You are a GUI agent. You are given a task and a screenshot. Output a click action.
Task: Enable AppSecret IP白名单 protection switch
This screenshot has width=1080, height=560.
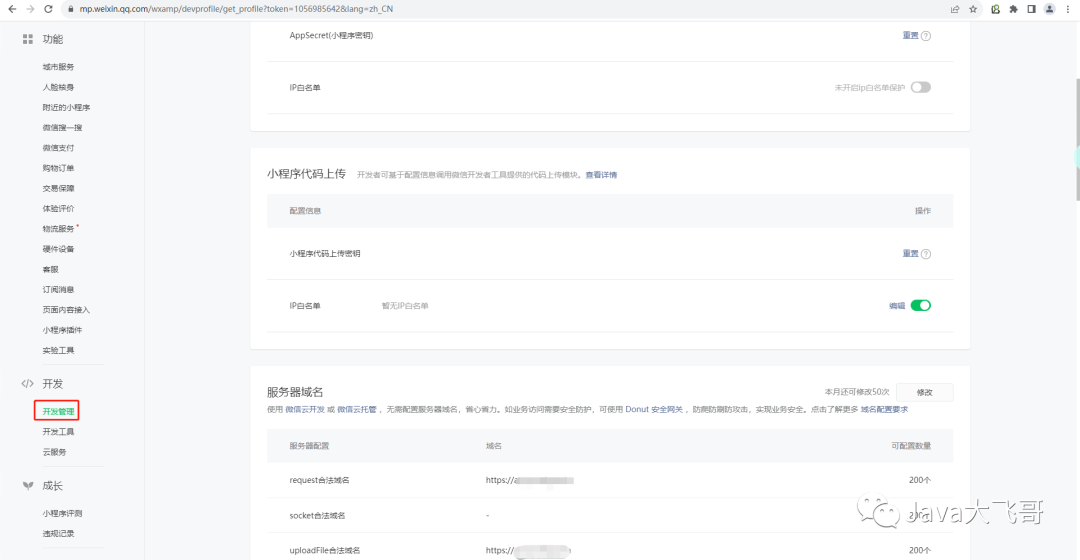coord(920,87)
